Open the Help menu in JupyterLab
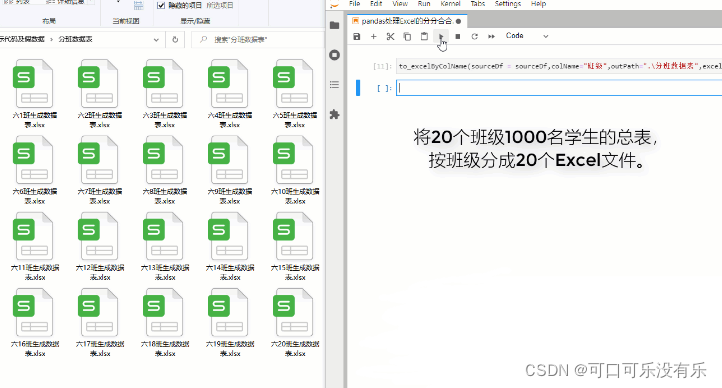The height and width of the screenshot is (388, 722). (x=538, y=4)
